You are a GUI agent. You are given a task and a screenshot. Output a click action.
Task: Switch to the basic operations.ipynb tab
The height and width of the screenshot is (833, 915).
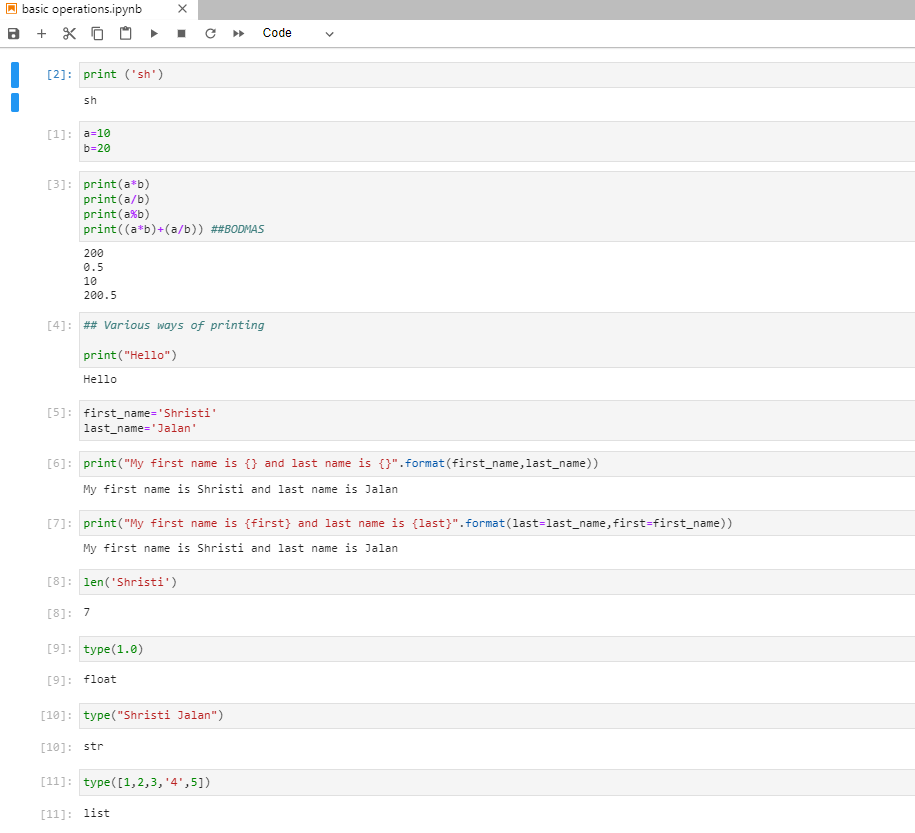(x=80, y=9)
